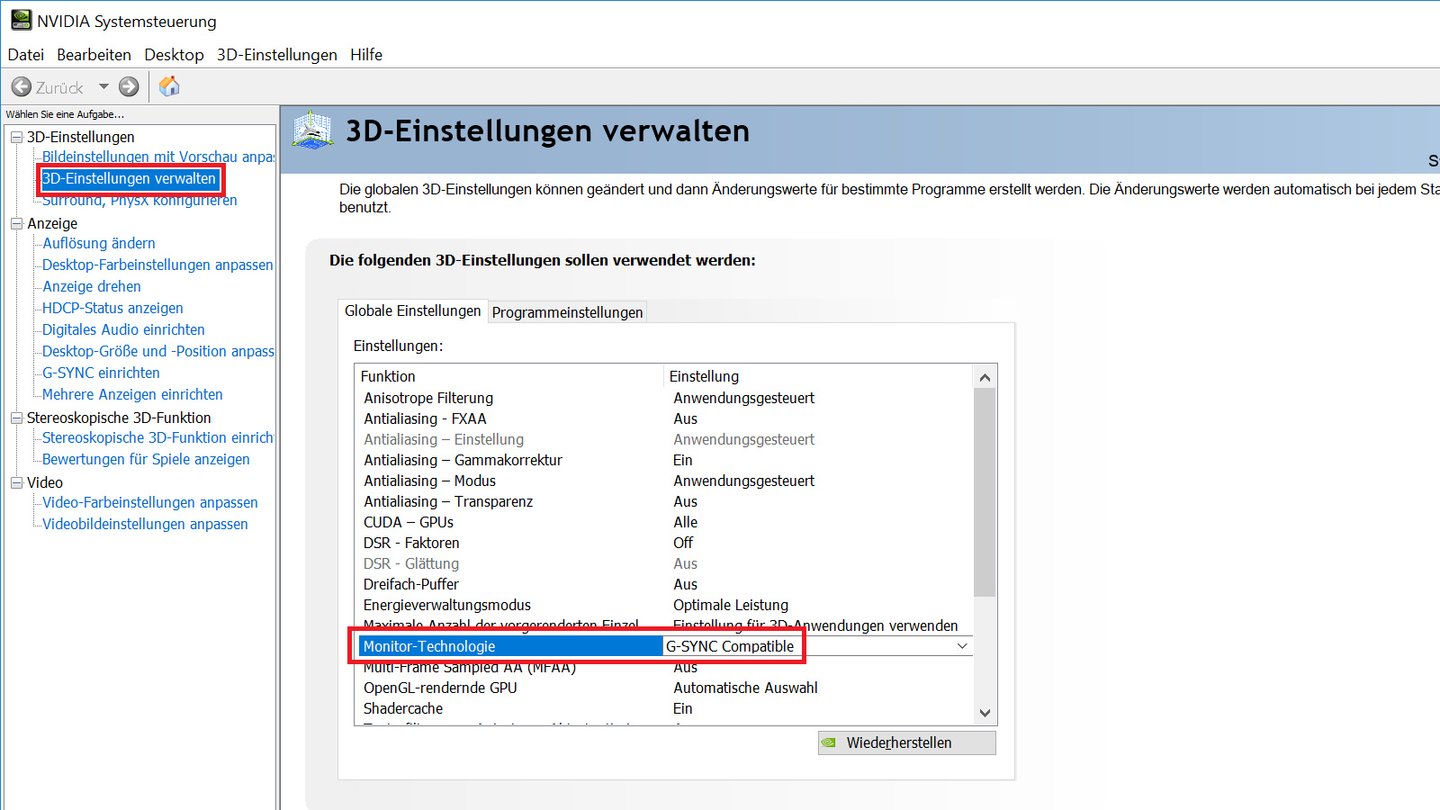The image size is (1440, 810).
Task: Switch to Programmeinstellungen tab
Action: pos(568,312)
